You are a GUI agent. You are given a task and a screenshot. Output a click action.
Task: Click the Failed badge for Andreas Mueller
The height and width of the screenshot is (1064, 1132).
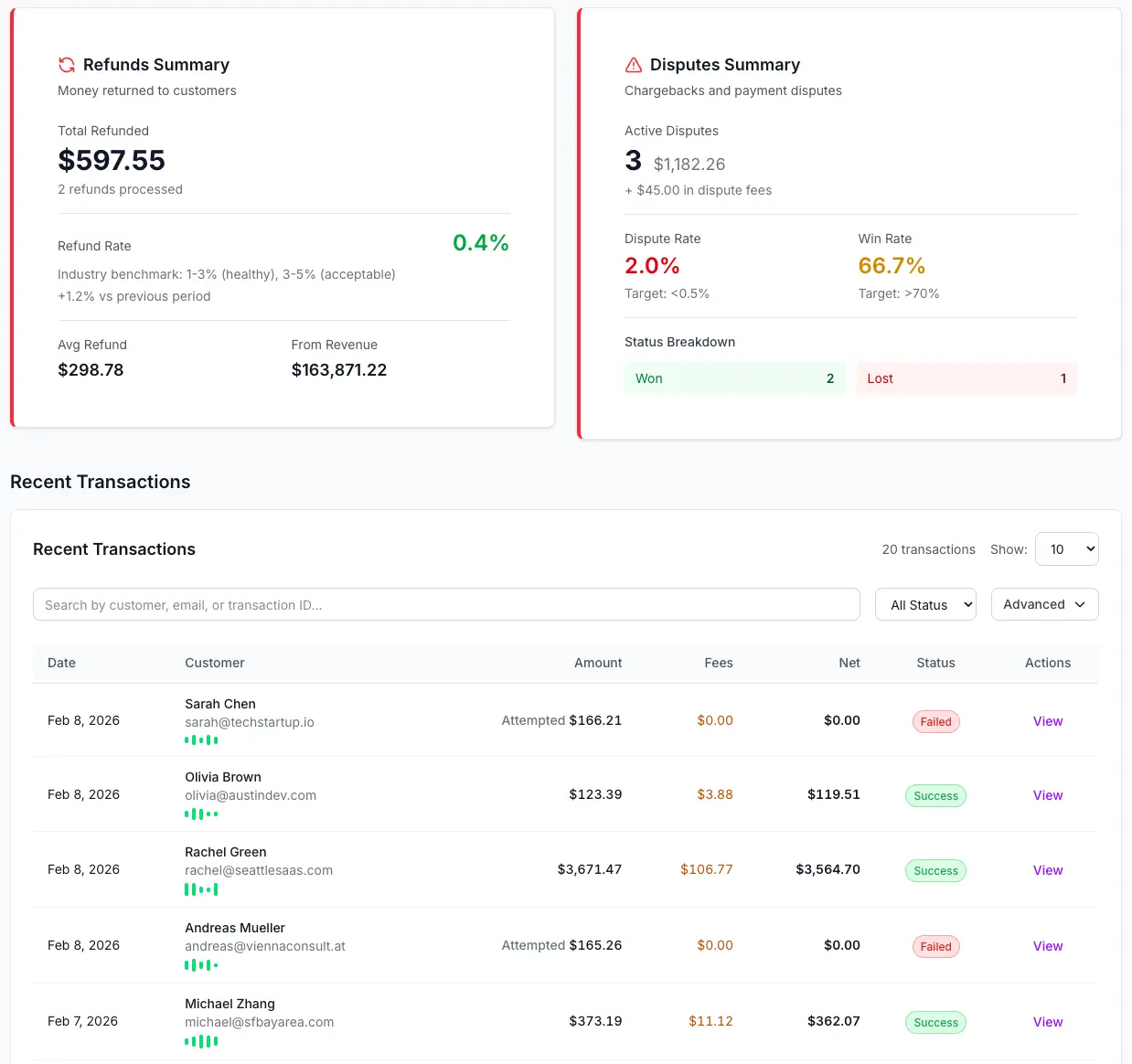(x=935, y=947)
